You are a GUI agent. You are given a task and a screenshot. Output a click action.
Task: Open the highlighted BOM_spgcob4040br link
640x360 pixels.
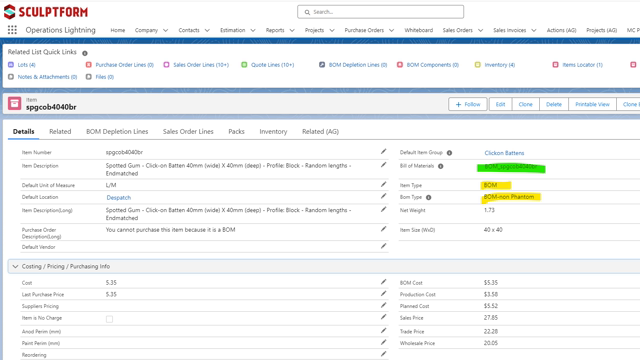point(511,167)
